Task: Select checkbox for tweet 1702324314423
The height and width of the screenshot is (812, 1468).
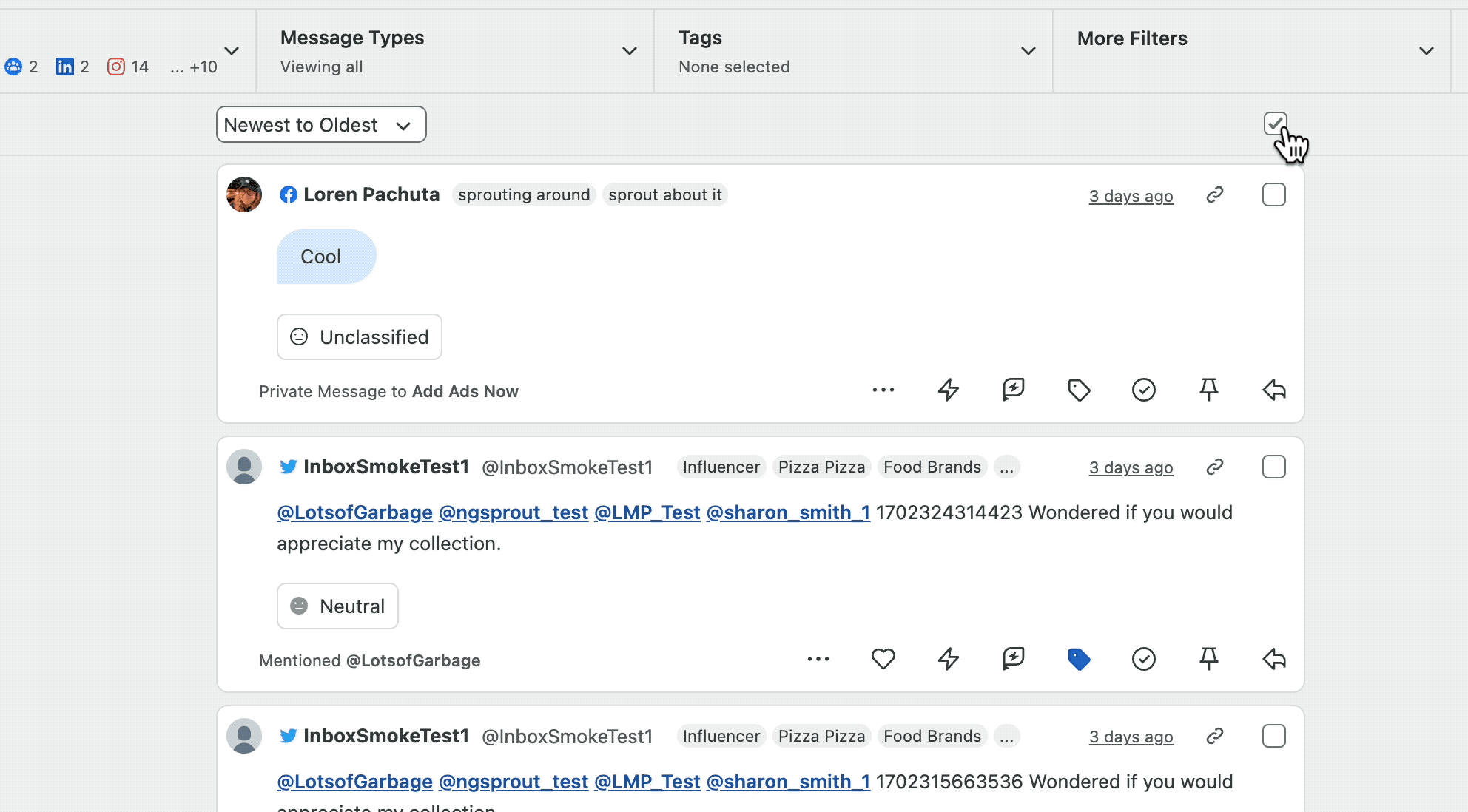Action: pos(1274,467)
